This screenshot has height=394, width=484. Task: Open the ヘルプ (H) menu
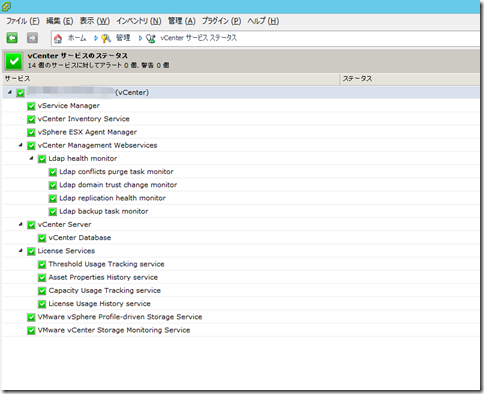pos(263,21)
